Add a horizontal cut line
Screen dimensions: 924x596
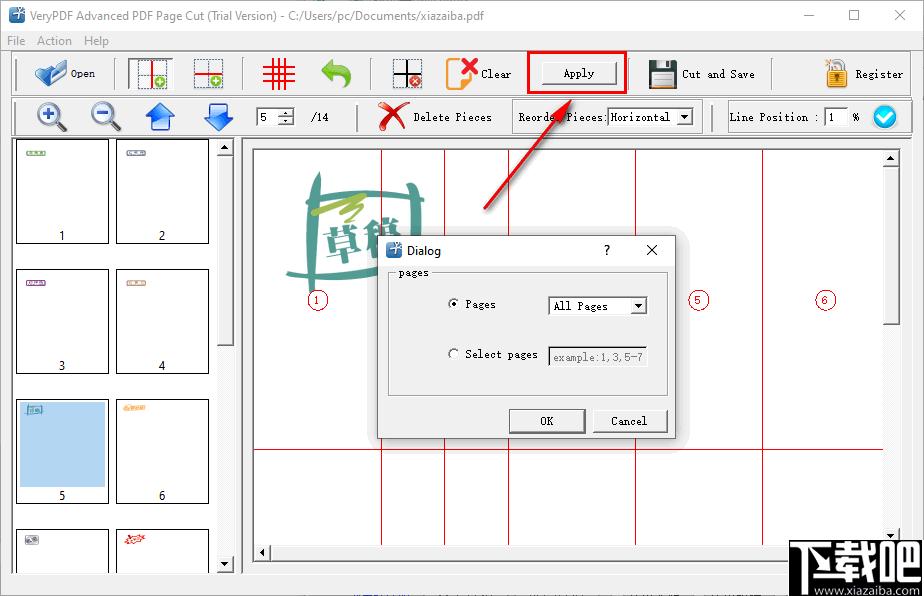coord(209,74)
